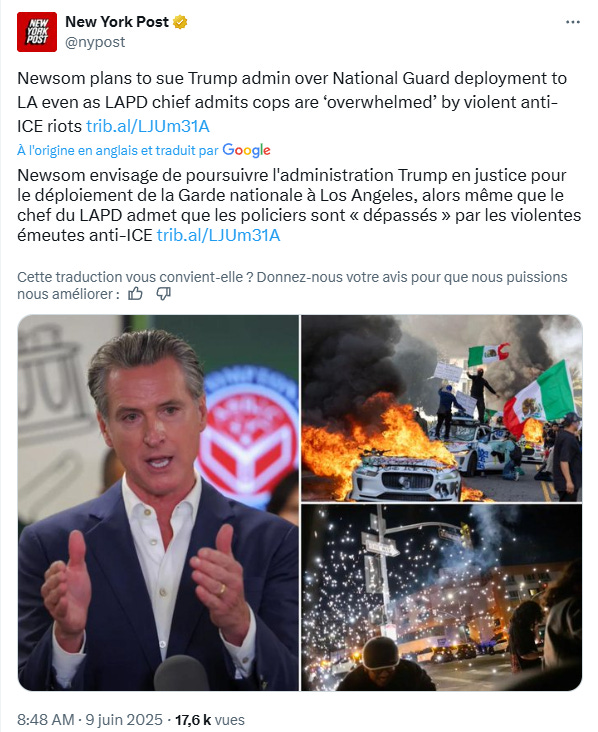Viewport: 598px width, 732px height.
Task: Open the night fireworks street photo
Action: (x=442, y=598)
